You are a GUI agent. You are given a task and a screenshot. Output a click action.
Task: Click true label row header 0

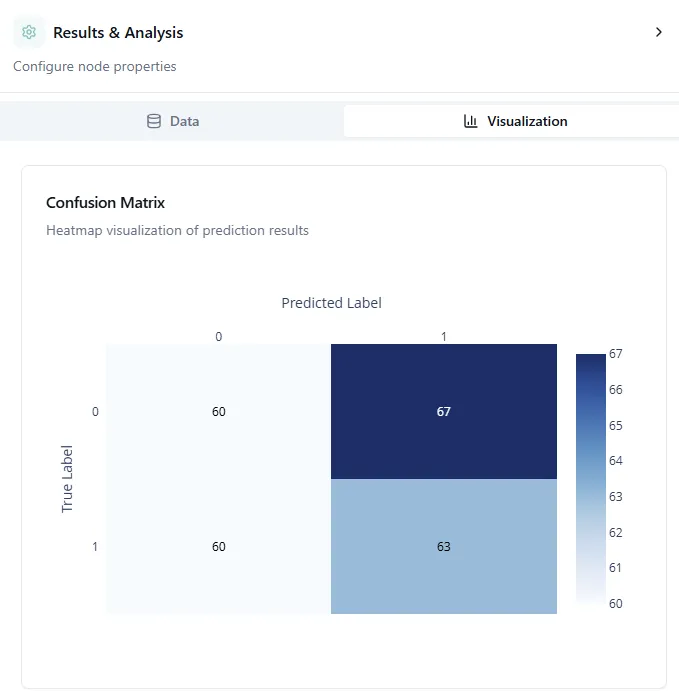click(x=95, y=412)
